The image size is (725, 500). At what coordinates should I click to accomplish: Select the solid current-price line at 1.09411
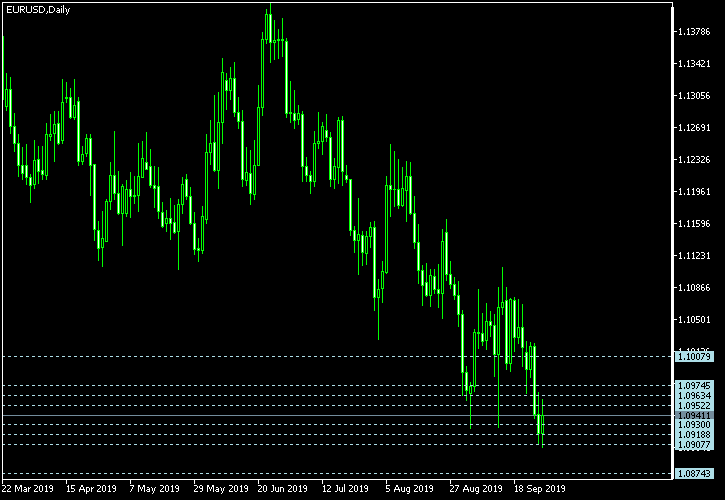pos(338,415)
